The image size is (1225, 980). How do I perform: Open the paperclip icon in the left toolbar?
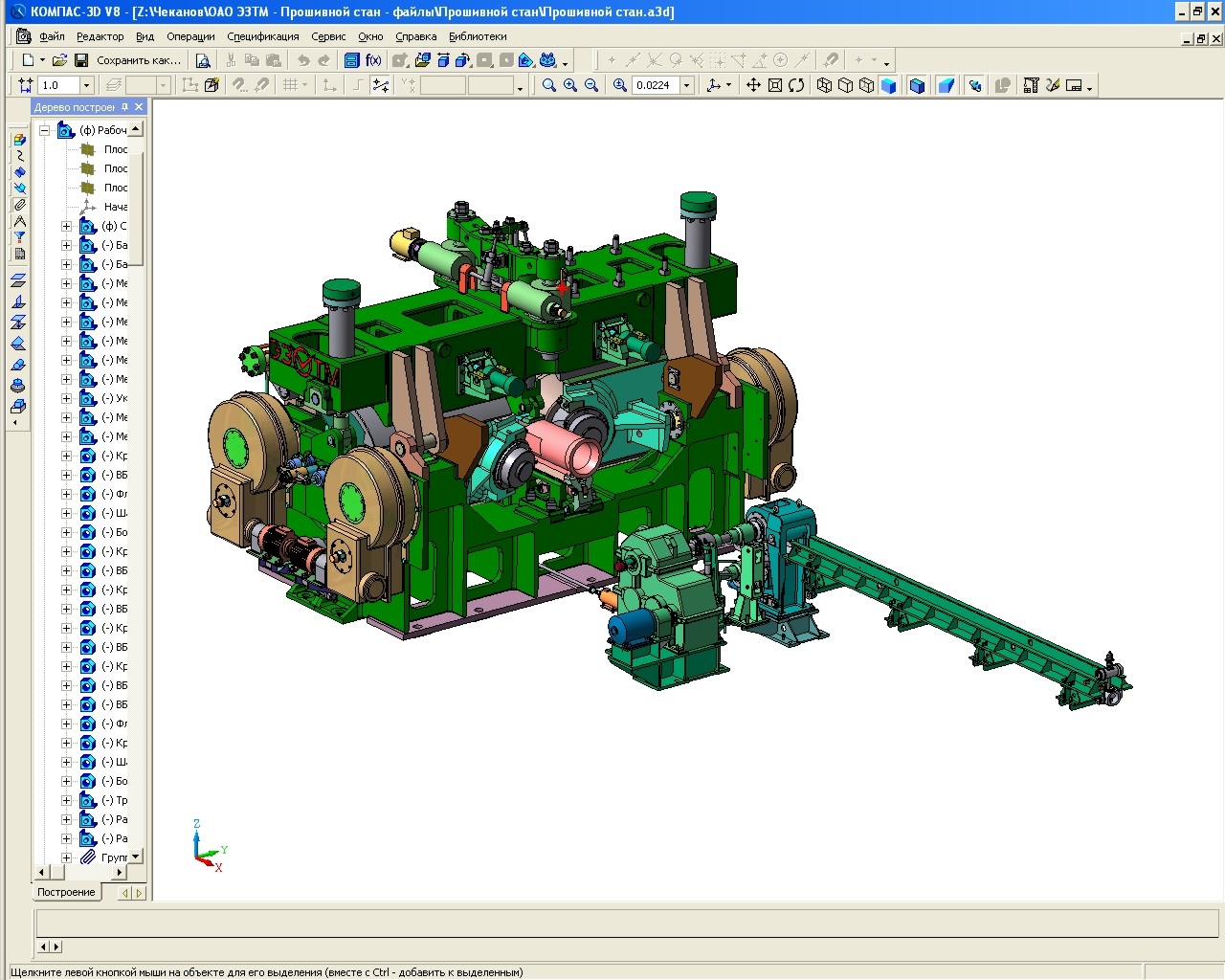coord(19,205)
